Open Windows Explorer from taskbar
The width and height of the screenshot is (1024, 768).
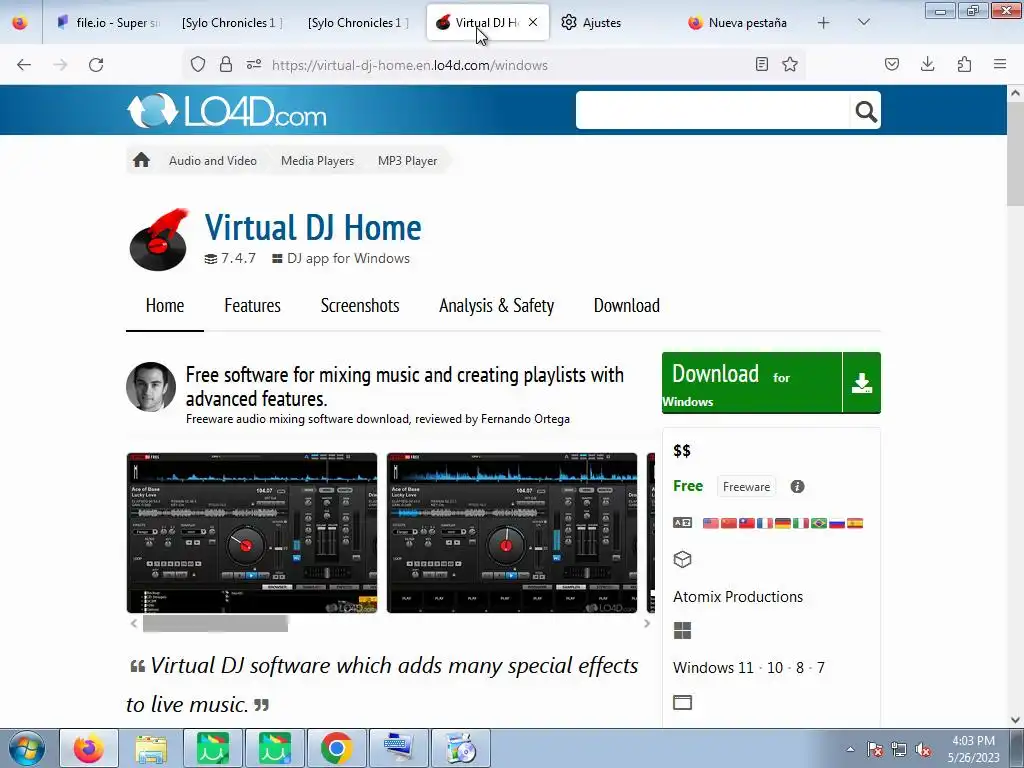151,748
